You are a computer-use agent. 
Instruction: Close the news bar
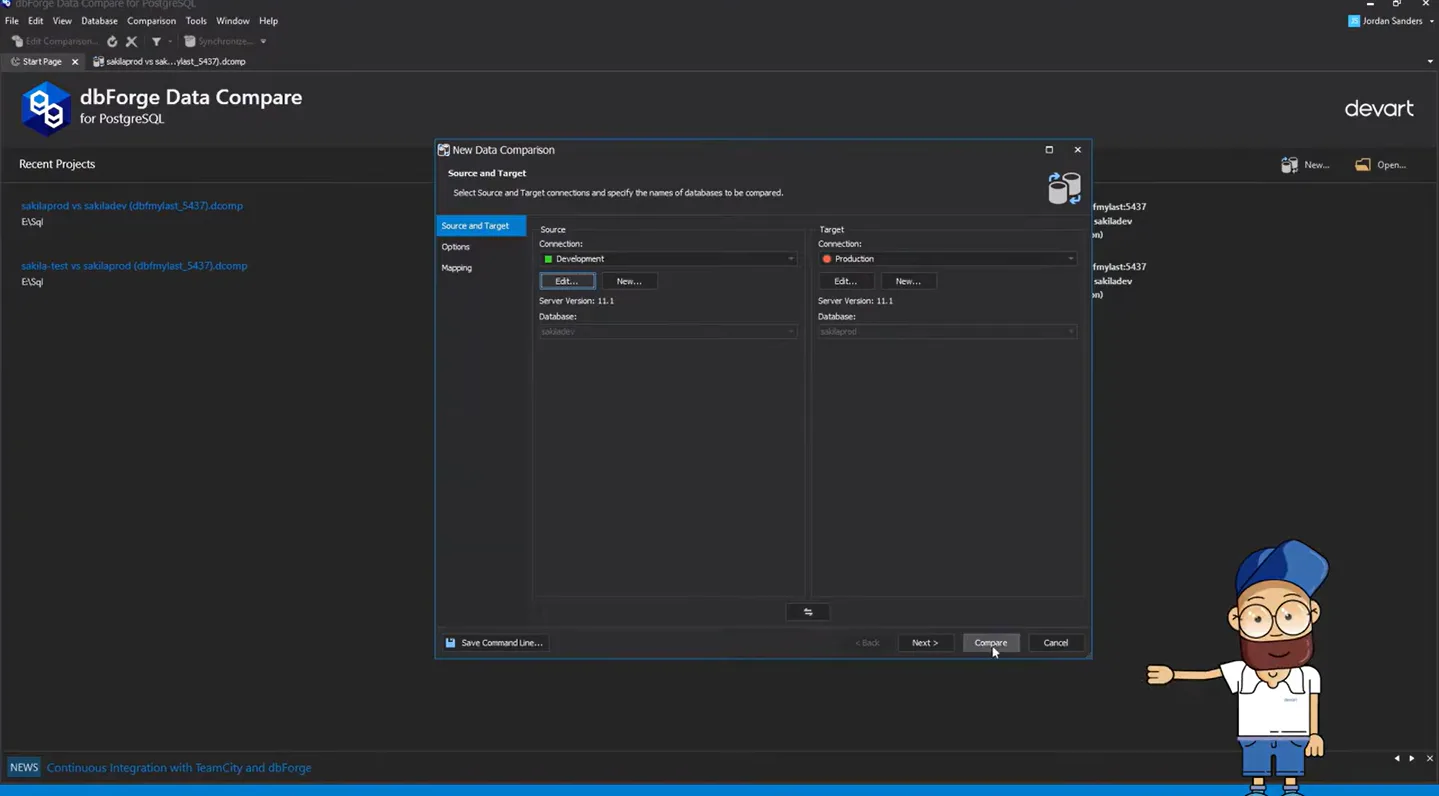coord(1429,759)
